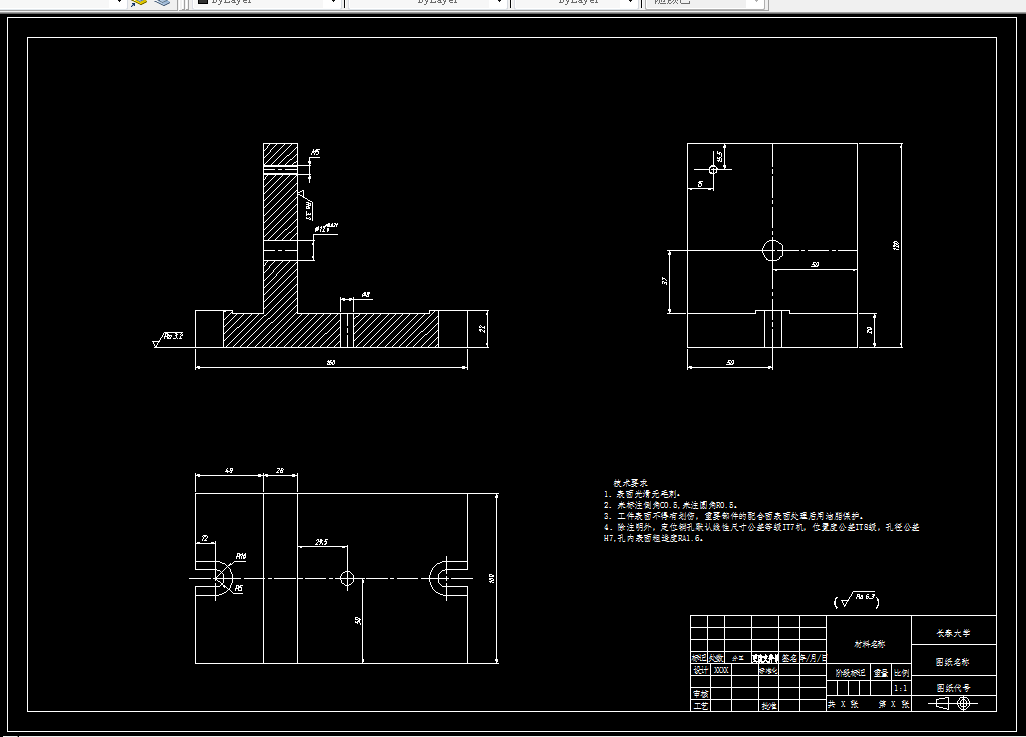Select the 批准 label in title block
The image size is (1026, 737).
[769, 706]
